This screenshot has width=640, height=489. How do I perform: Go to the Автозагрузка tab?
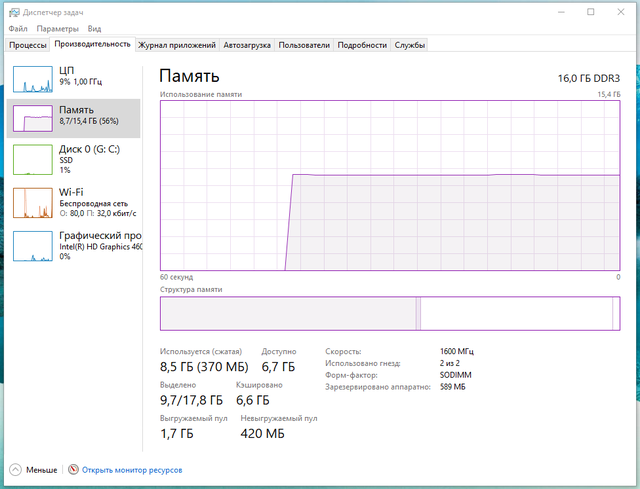coord(246,45)
